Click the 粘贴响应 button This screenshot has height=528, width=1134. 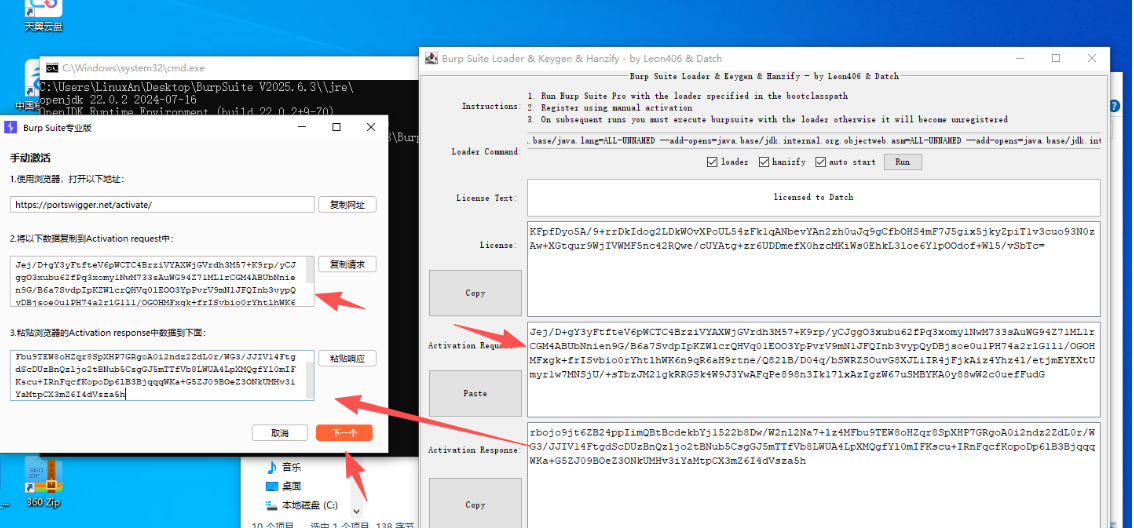(x=347, y=358)
